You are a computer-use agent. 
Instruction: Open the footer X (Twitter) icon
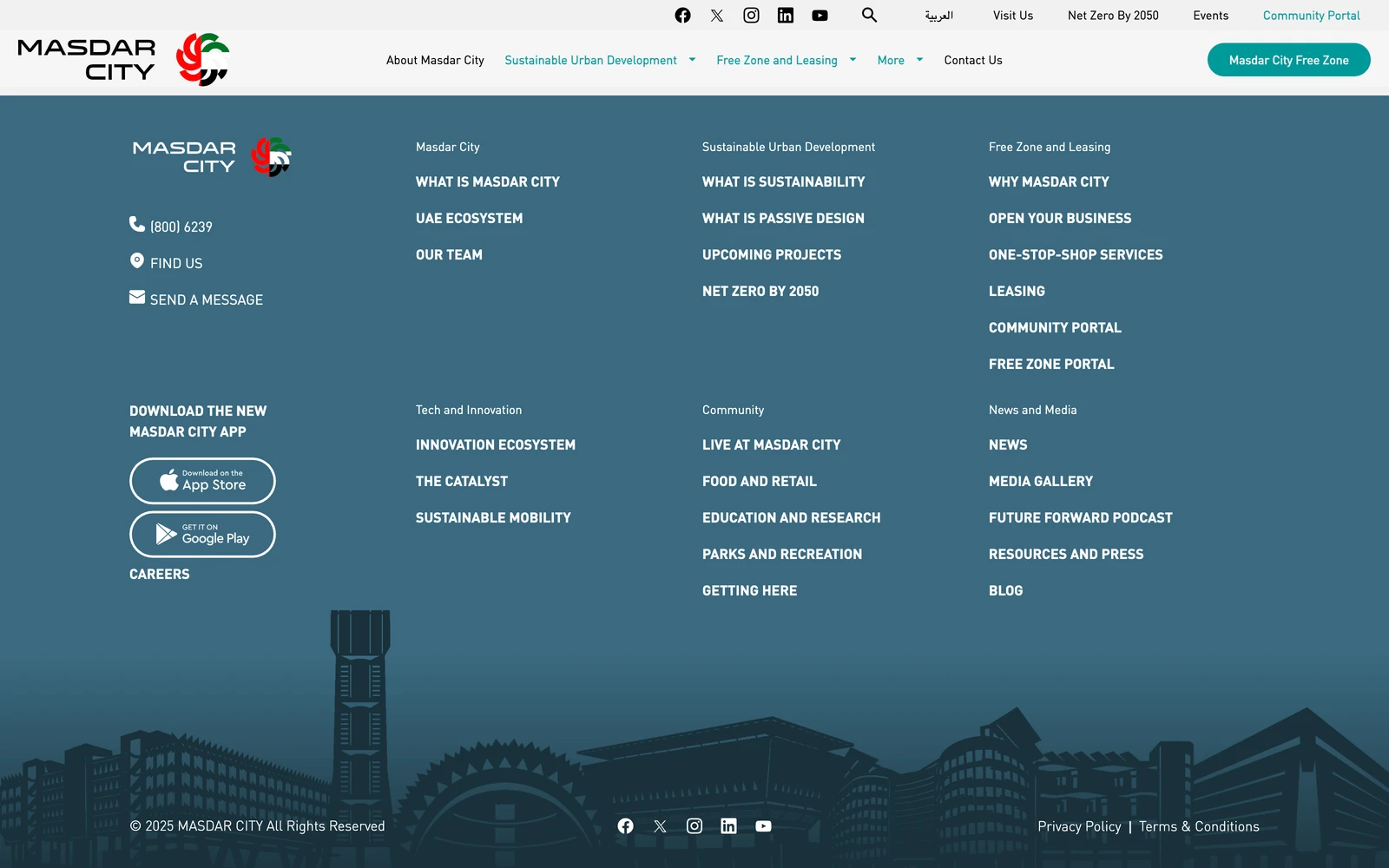click(x=660, y=826)
